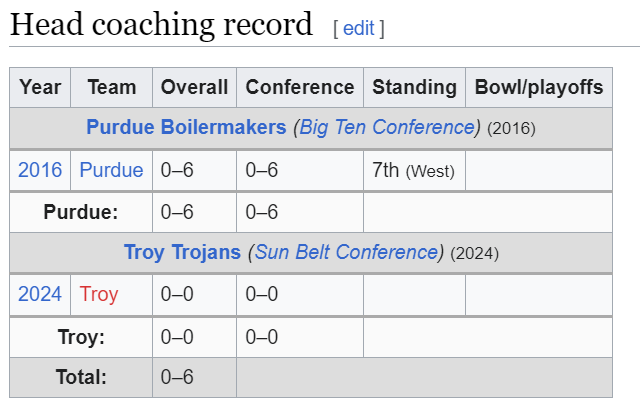Click the Standing column header
Viewport: 640px width, 404px height.
(x=414, y=87)
